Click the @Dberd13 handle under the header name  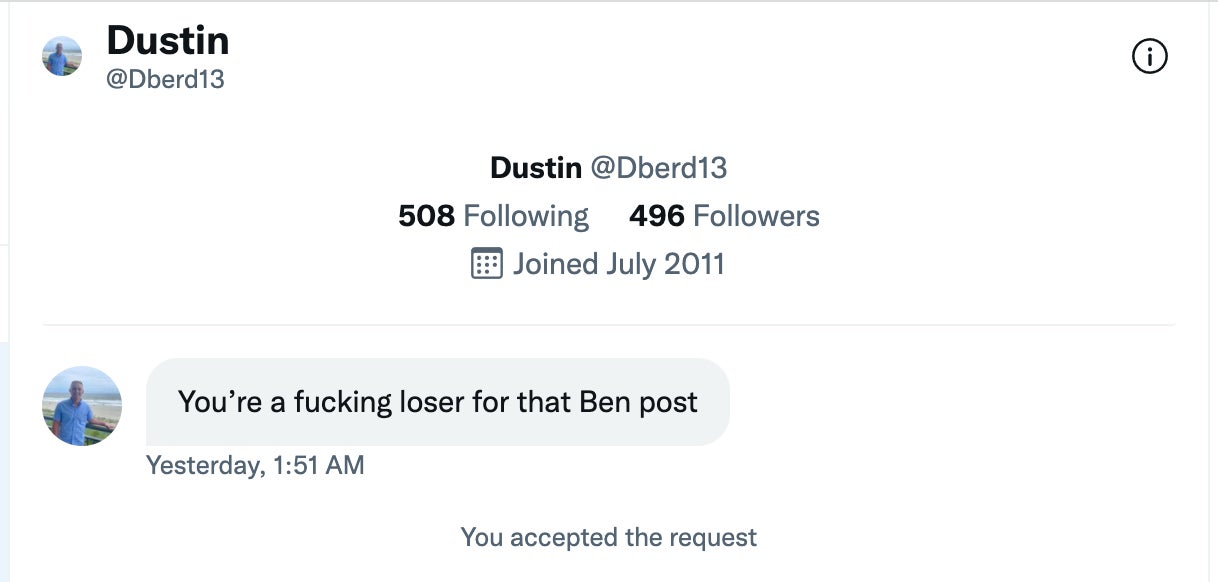165,80
